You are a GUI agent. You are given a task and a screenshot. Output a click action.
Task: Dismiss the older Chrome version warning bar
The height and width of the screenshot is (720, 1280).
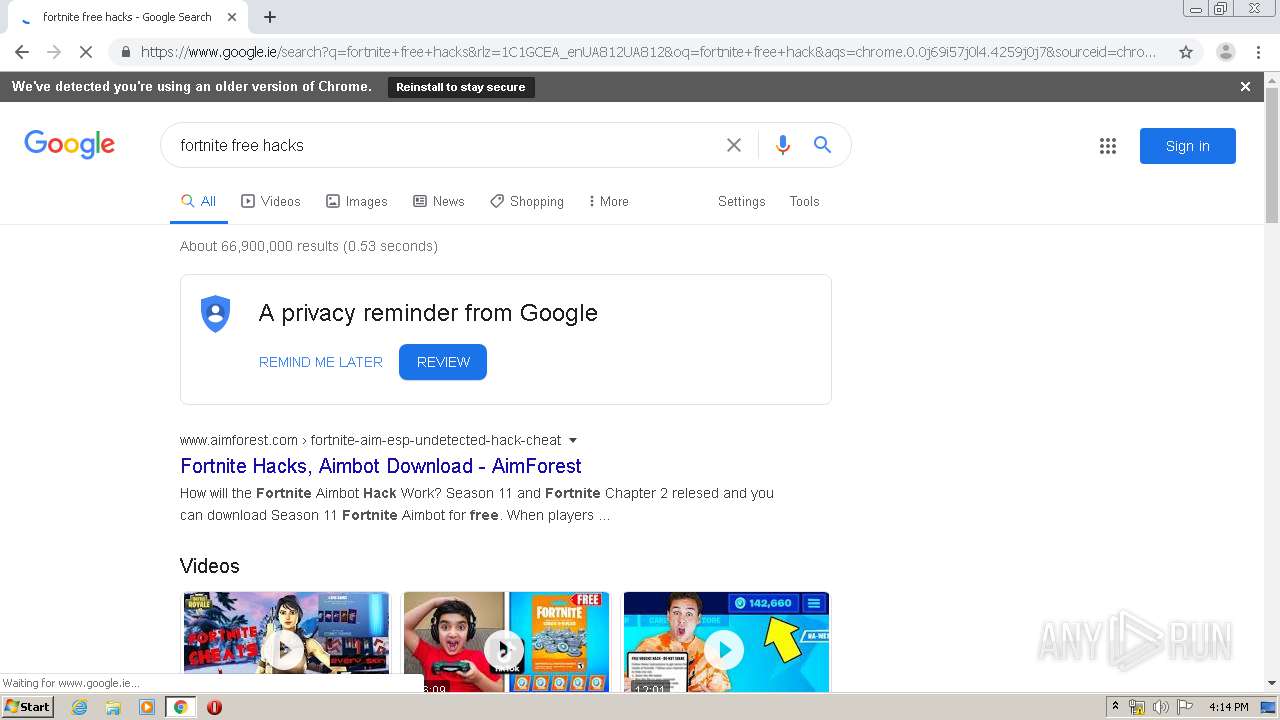(x=1245, y=87)
